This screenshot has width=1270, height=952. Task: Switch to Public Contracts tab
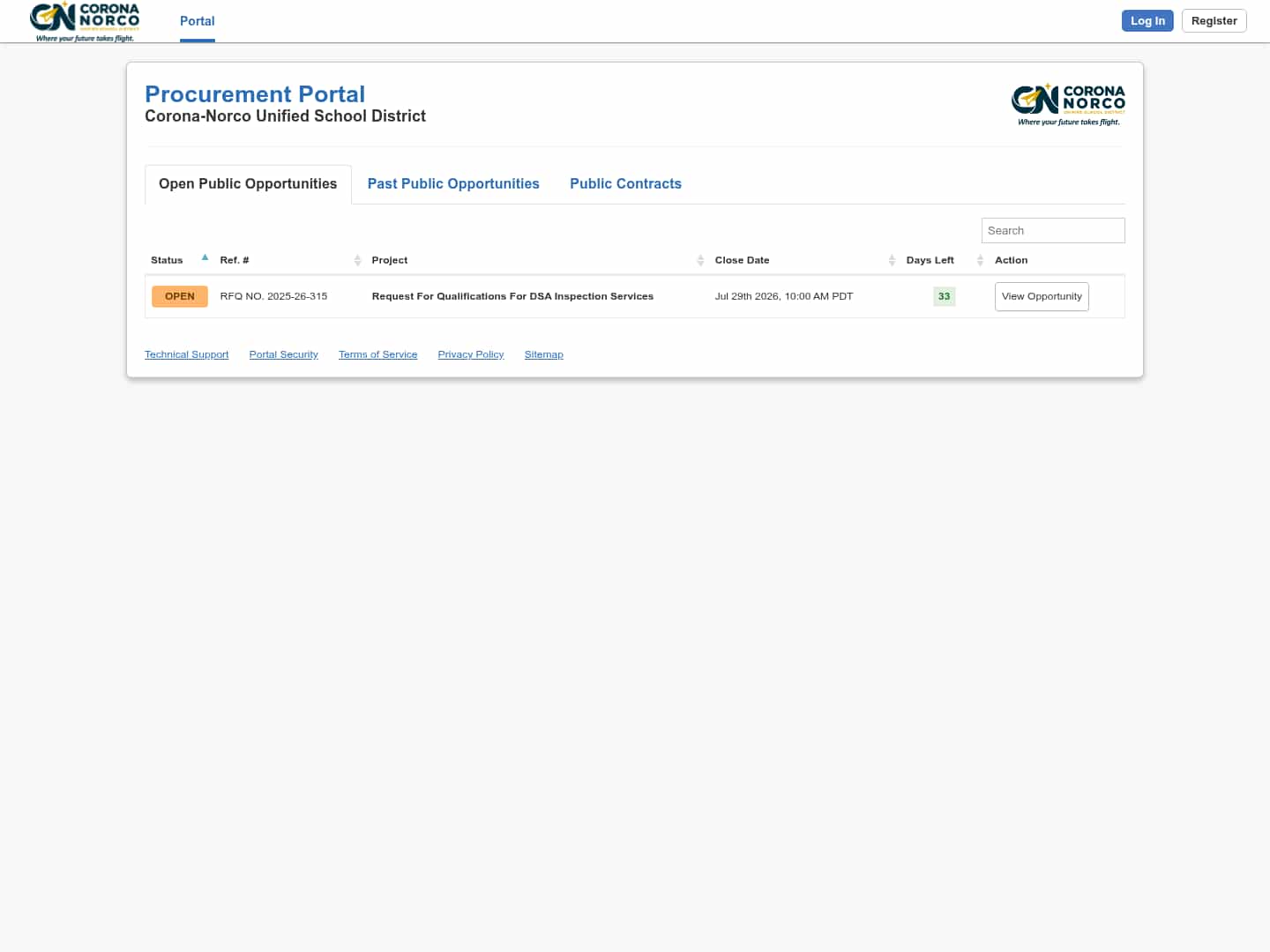click(x=625, y=184)
